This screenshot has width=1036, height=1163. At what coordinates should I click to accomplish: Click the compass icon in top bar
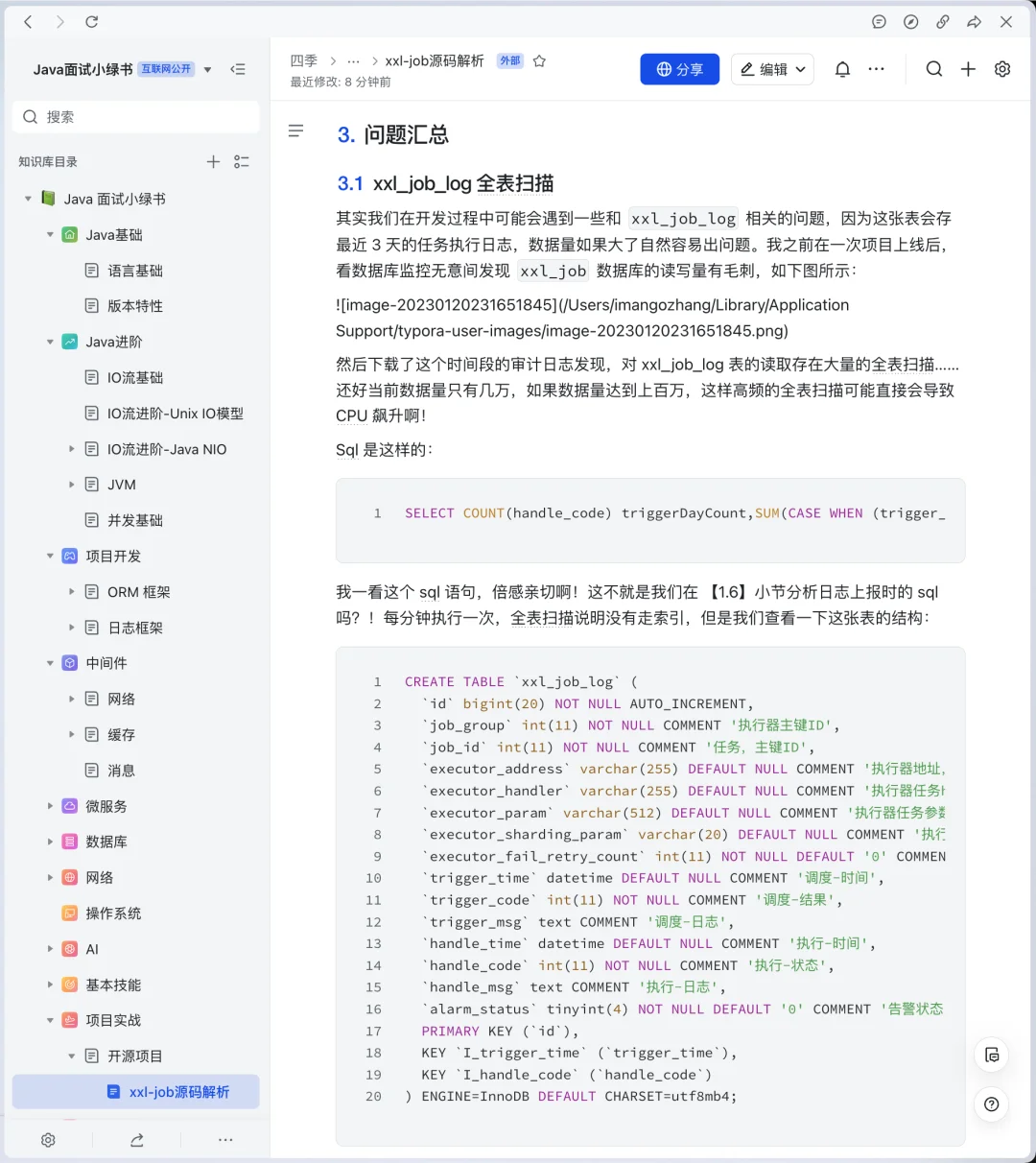pos(911,21)
